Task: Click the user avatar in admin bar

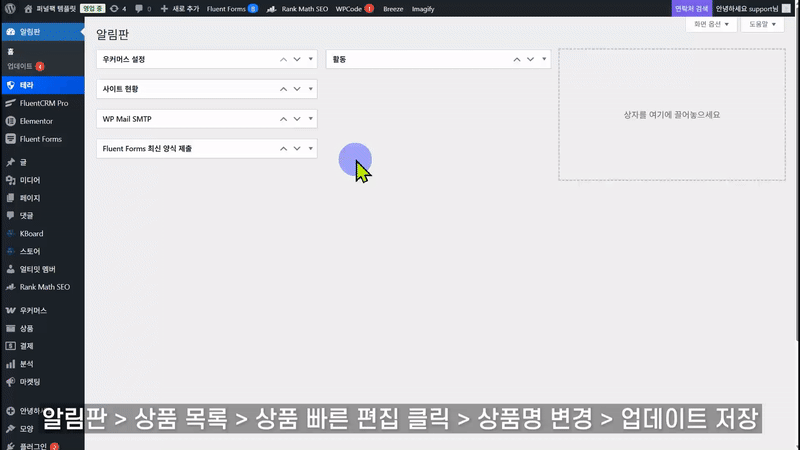Action: [786, 9]
